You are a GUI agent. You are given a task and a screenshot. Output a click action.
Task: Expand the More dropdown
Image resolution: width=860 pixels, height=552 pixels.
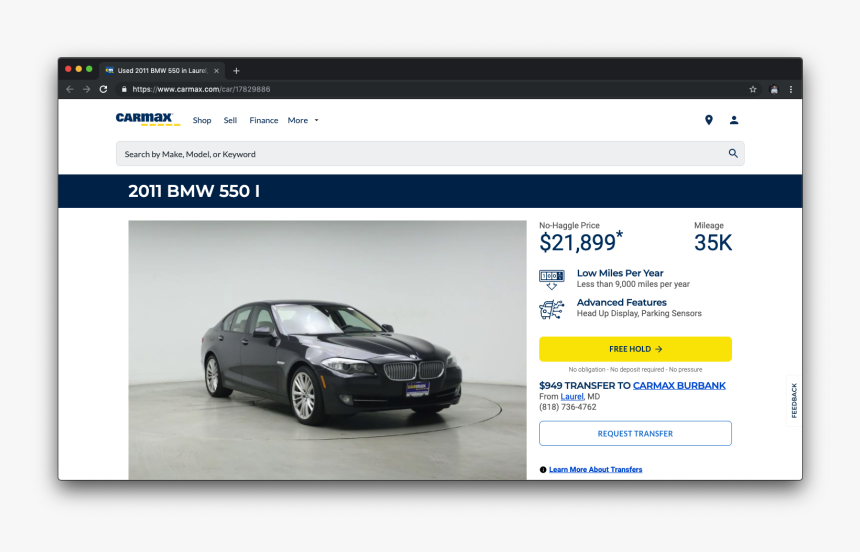tap(303, 120)
